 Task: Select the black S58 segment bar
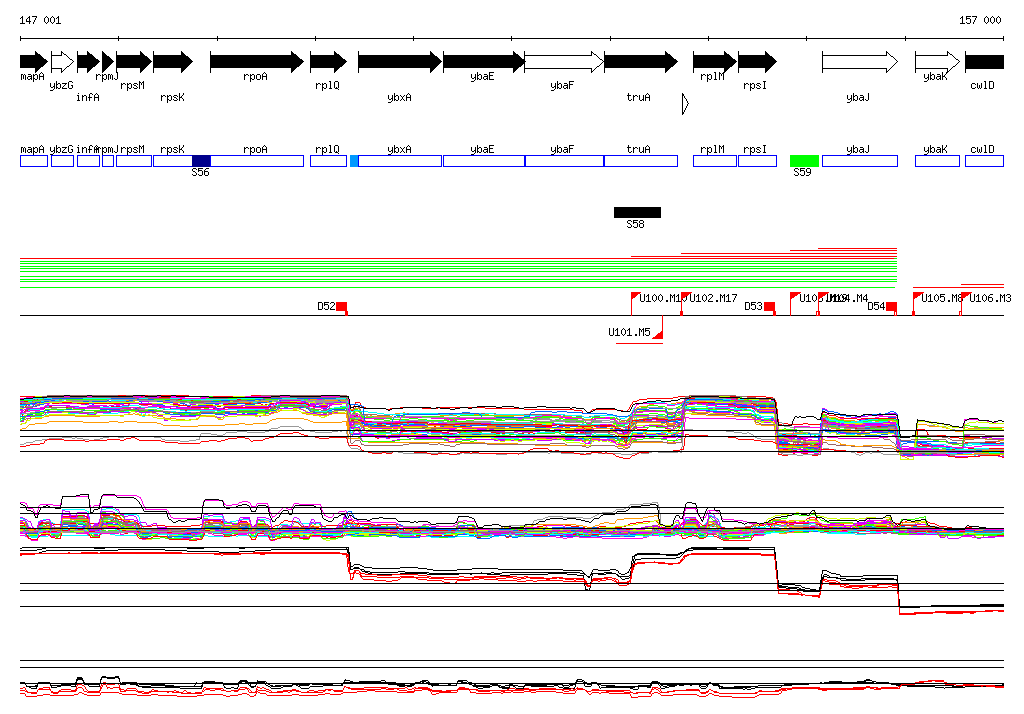coord(637,212)
